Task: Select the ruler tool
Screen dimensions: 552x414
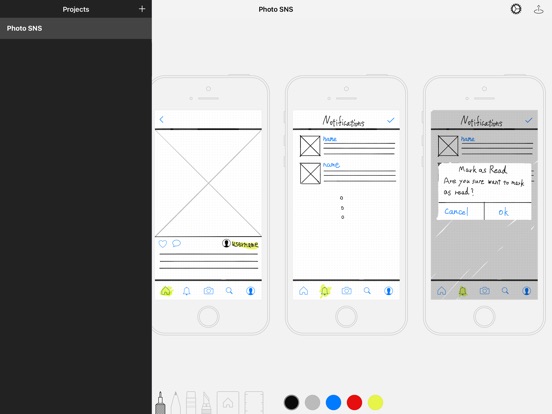Action: coord(254,402)
